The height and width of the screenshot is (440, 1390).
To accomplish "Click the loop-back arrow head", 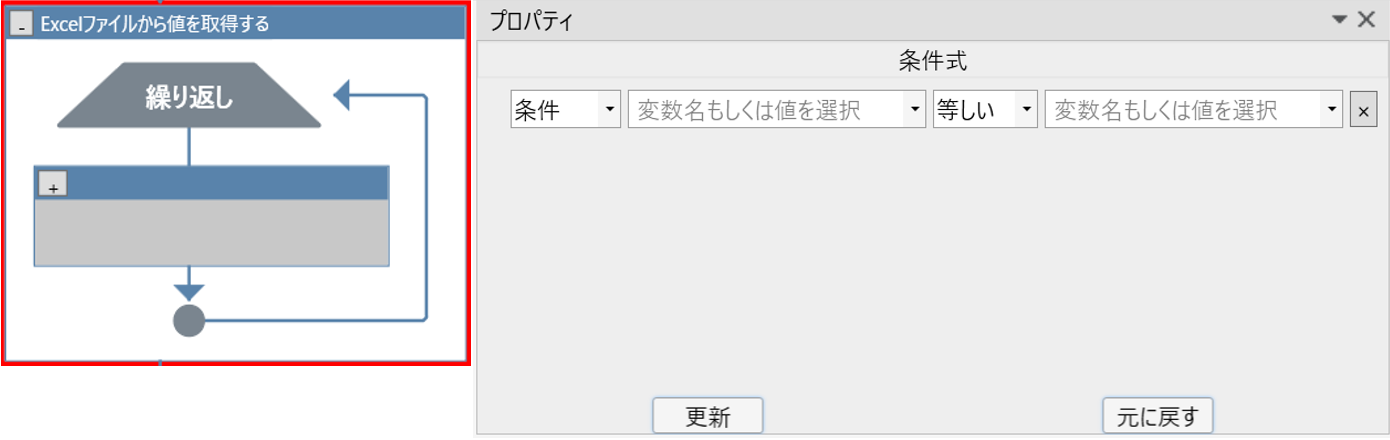I will (x=341, y=96).
